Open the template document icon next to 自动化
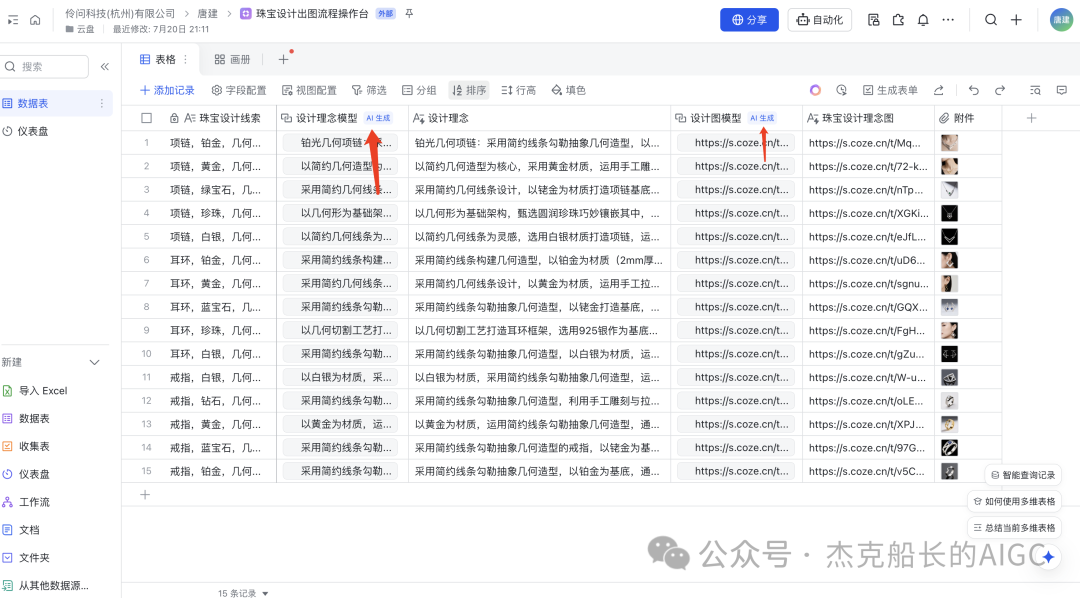The image size is (1080, 598). (x=873, y=20)
